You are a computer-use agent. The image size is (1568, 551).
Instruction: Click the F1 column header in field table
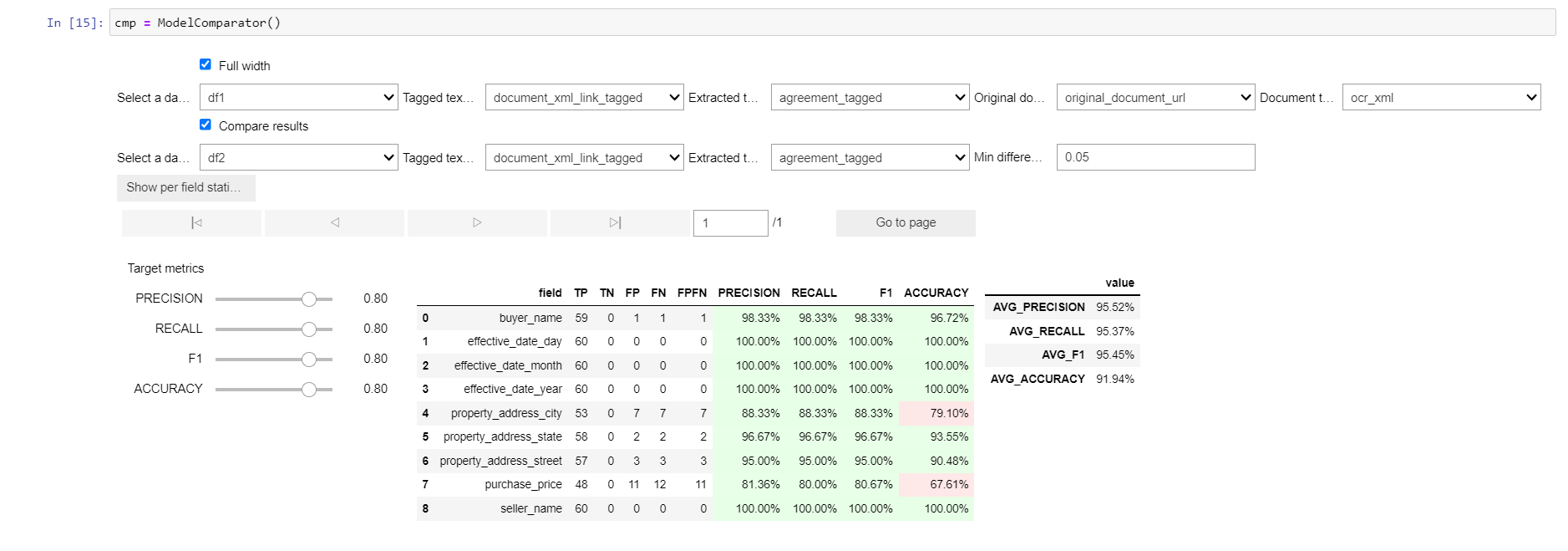pyautogui.click(x=886, y=293)
